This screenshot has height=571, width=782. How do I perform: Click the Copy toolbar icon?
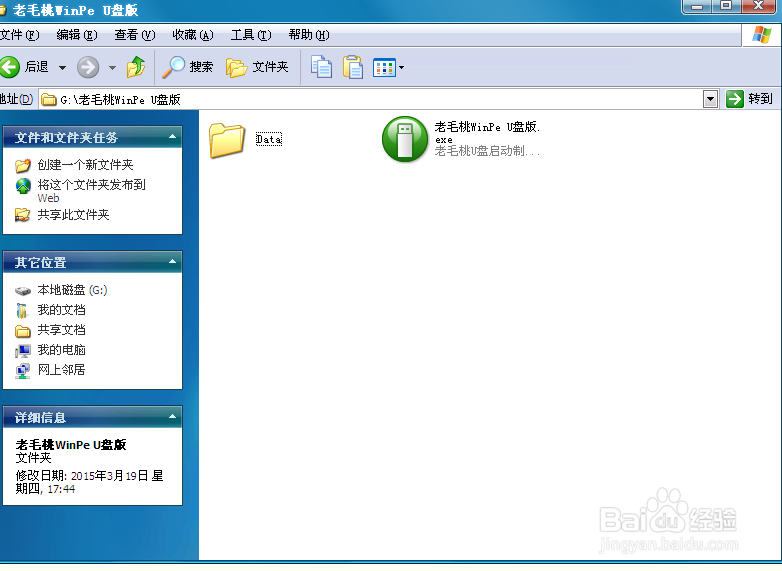pyautogui.click(x=321, y=67)
